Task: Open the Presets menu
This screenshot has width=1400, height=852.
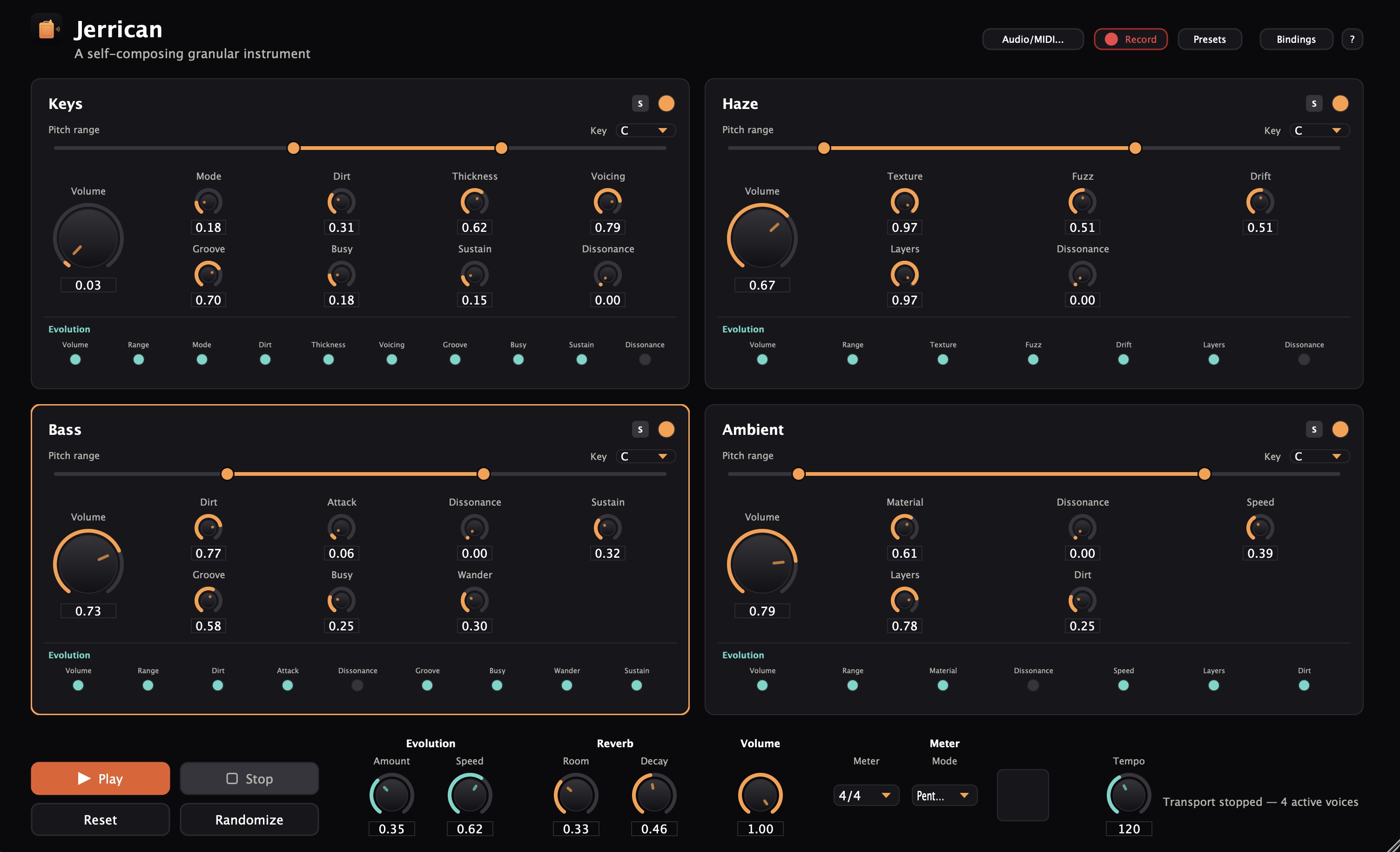Action: coord(1209,39)
